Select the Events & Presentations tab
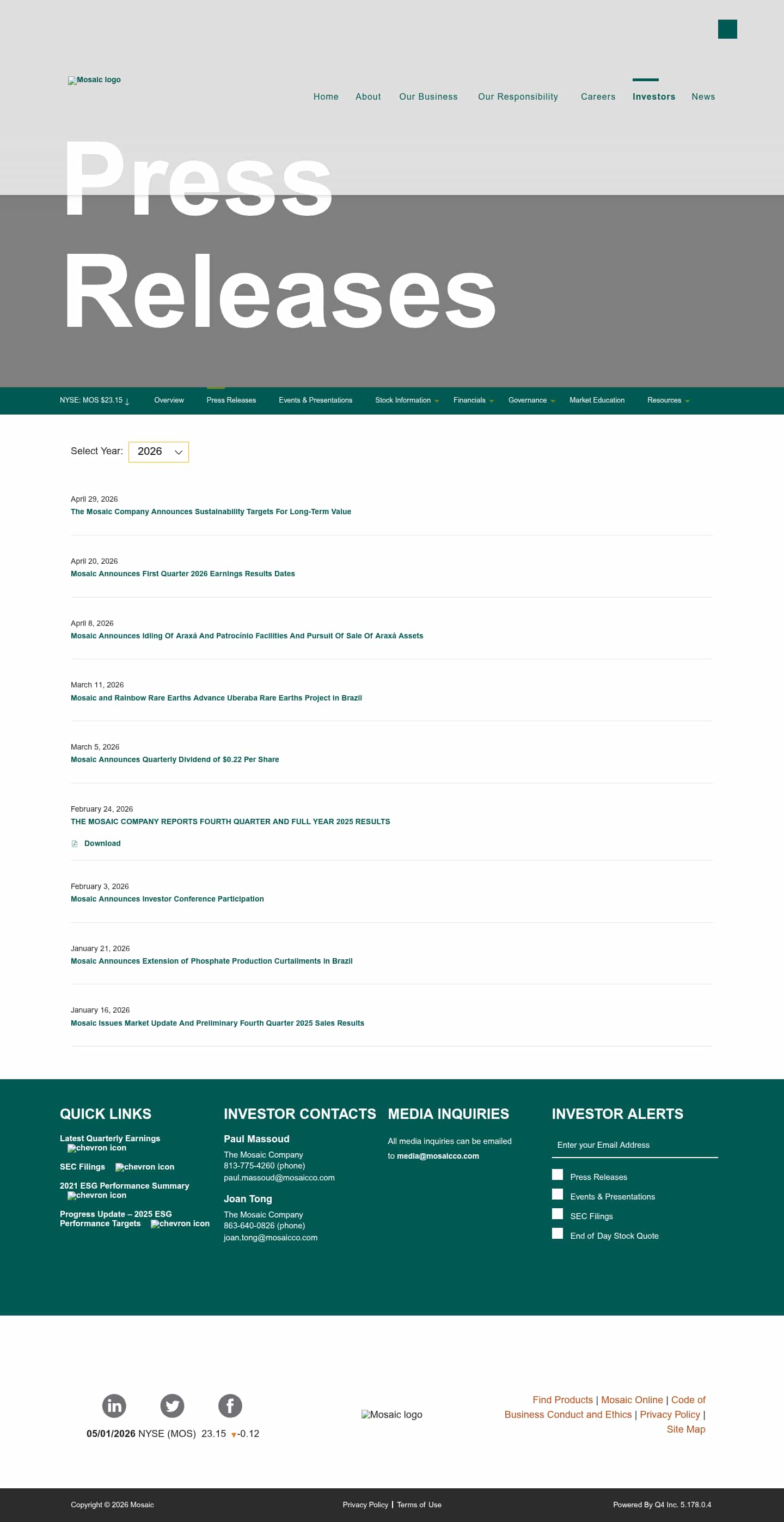Viewport: 784px width, 1522px height. coord(315,400)
